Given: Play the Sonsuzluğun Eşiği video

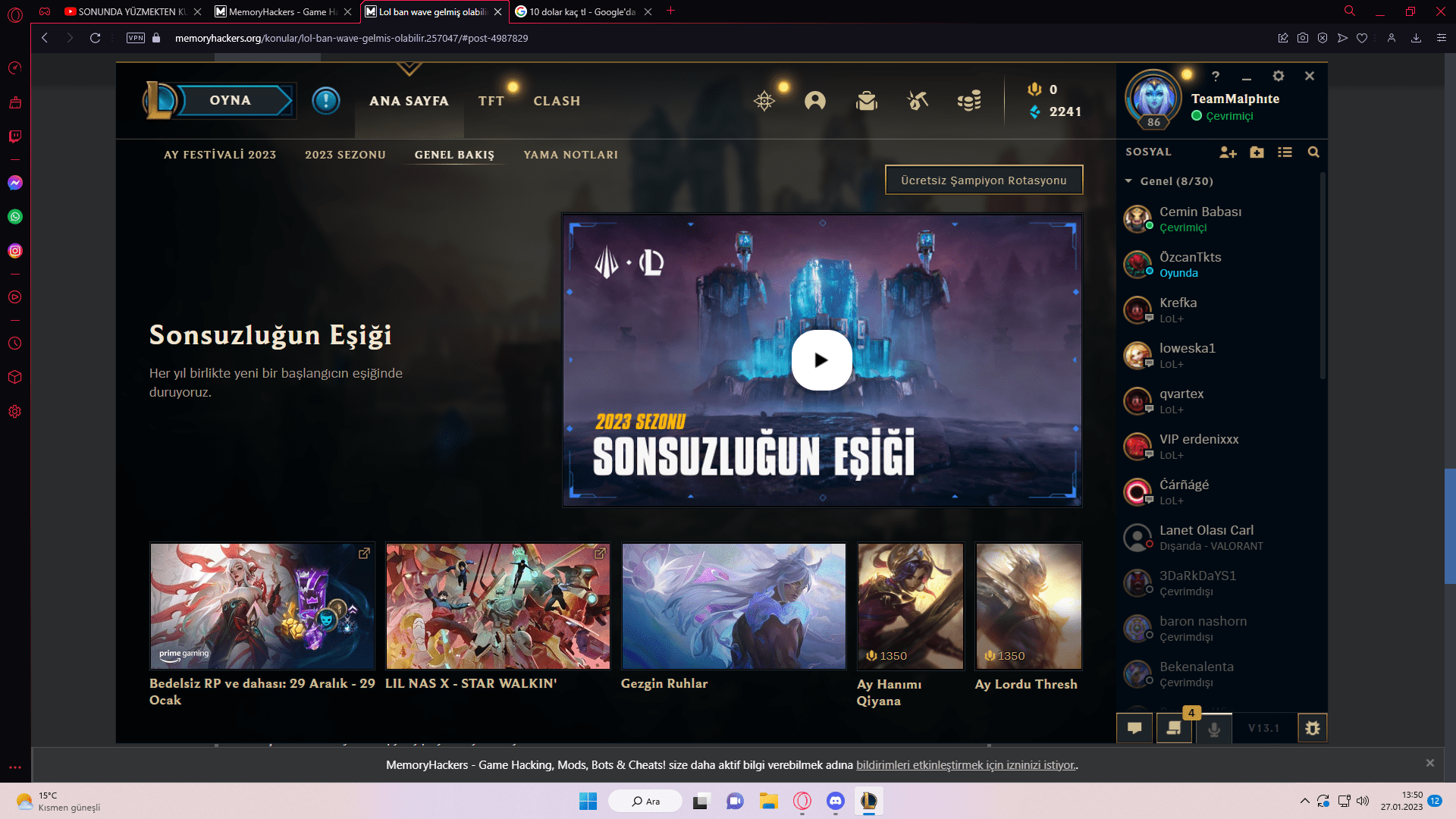Looking at the screenshot, I should tap(821, 360).
